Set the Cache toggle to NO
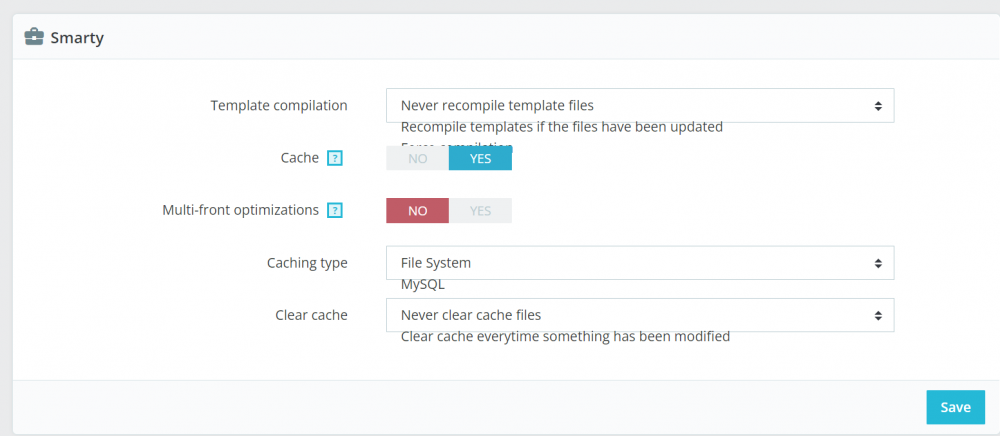This screenshot has width=1000, height=436. tap(417, 158)
